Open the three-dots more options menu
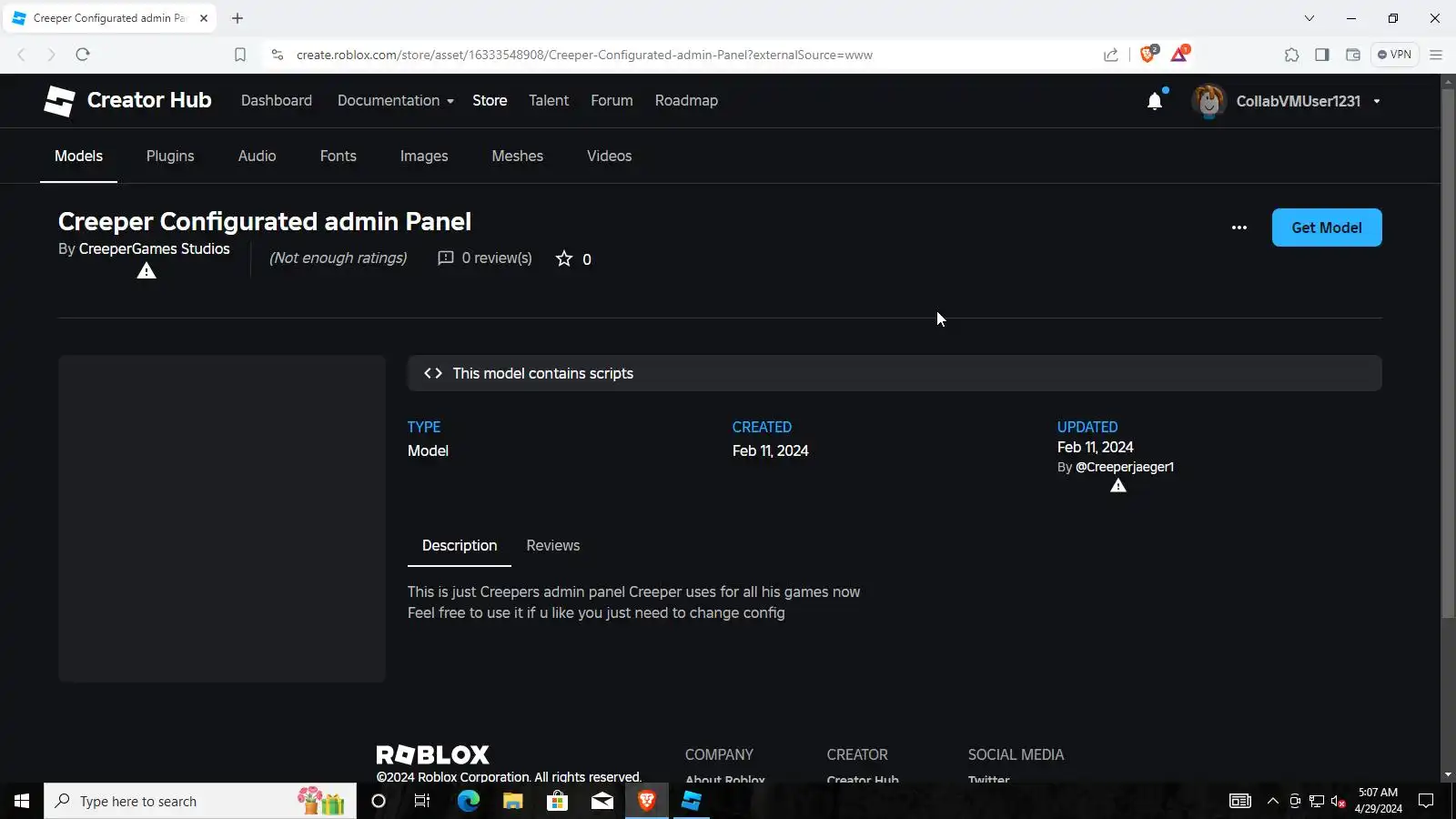Viewport: 1456px width, 819px height. click(1239, 227)
